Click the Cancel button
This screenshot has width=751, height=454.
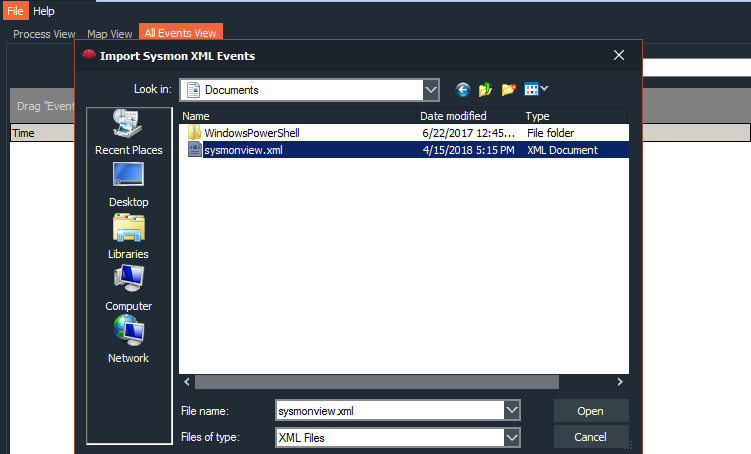tap(591, 437)
